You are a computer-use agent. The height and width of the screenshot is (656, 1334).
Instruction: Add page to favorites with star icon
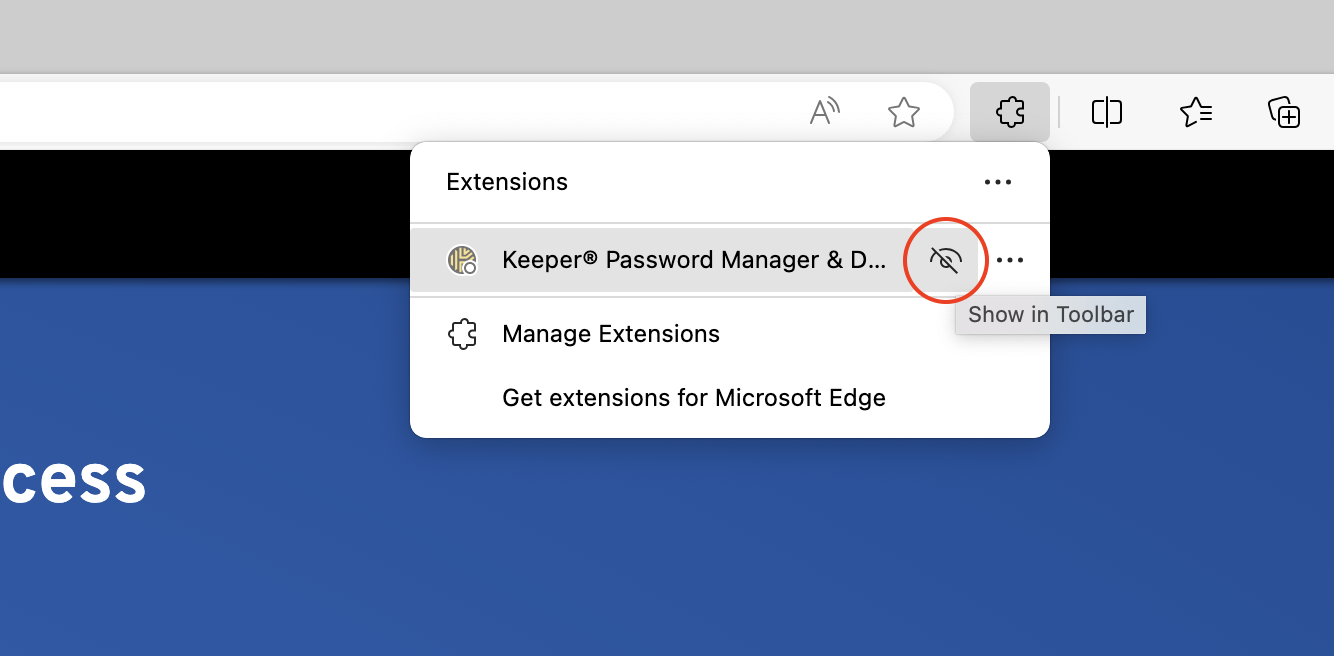click(x=904, y=112)
